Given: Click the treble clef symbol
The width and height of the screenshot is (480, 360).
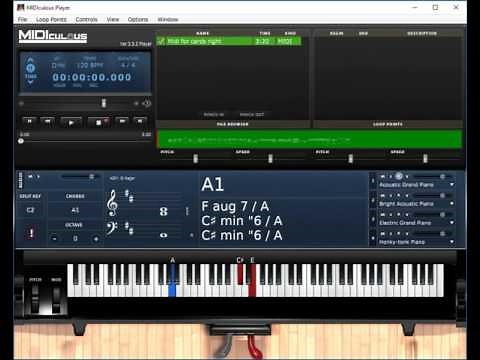Looking at the screenshot, I should 112,203.
